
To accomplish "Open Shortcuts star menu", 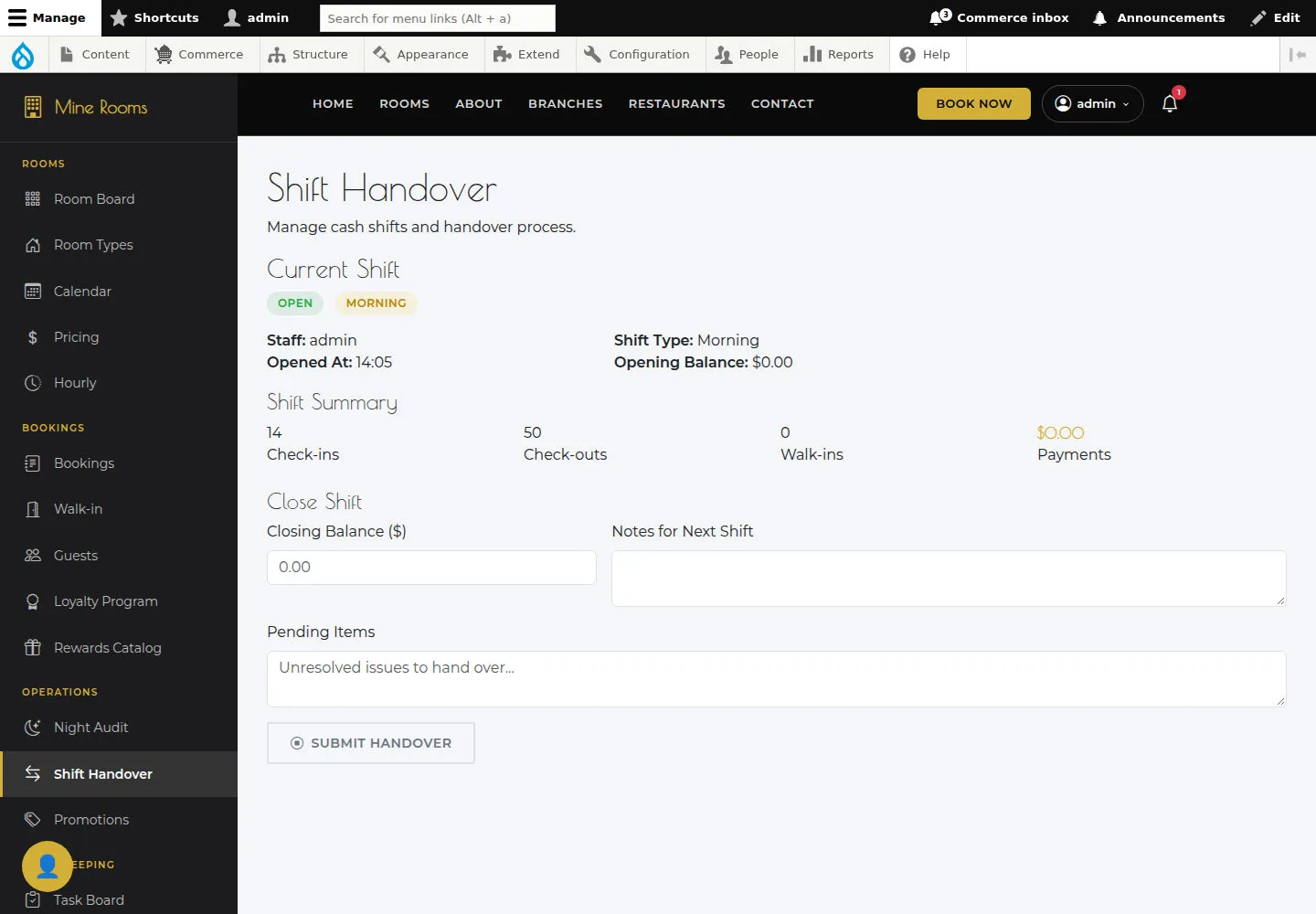I will click(x=154, y=17).
